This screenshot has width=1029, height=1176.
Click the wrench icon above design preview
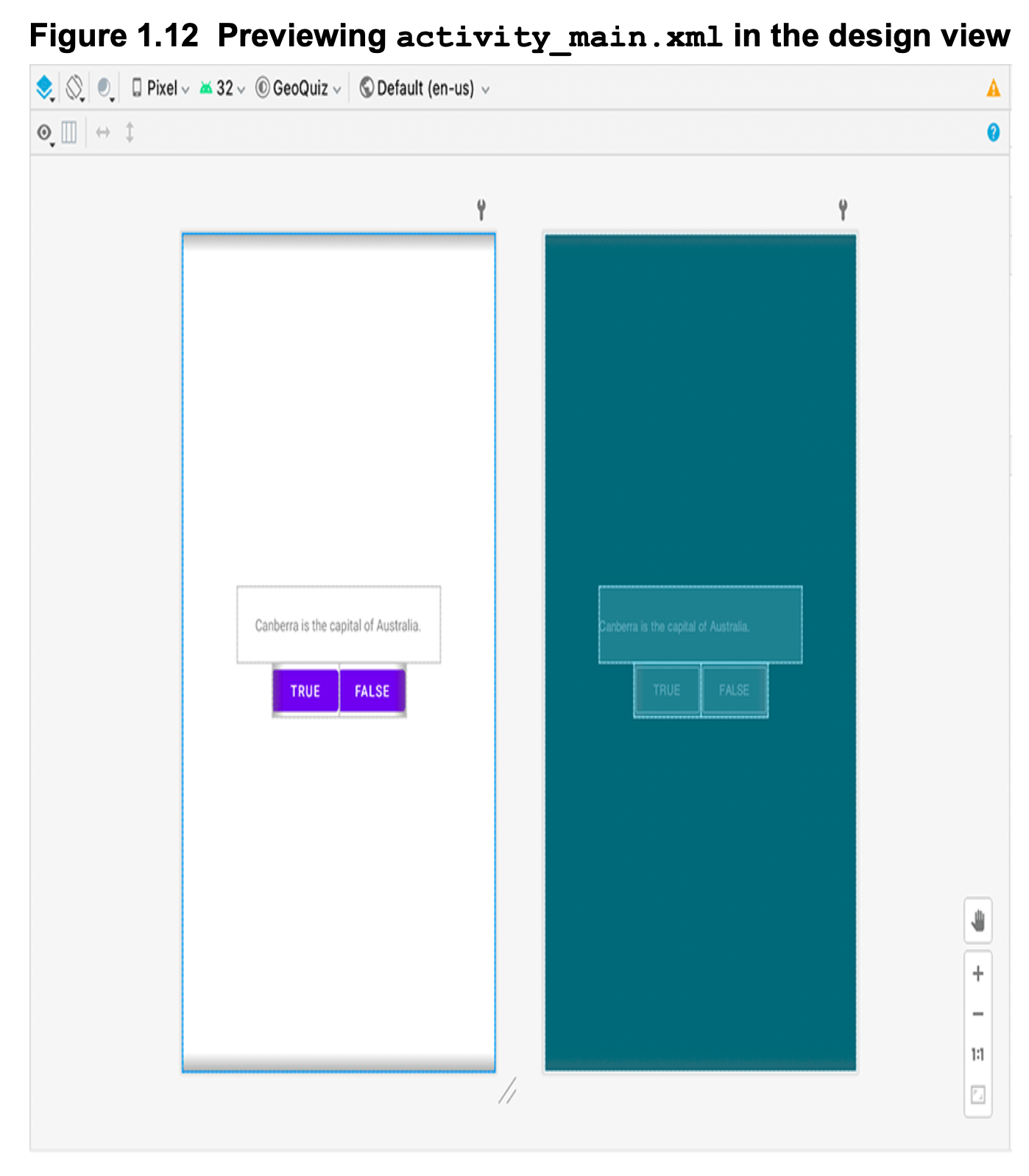pyautogui.click(x=481, y=210)
